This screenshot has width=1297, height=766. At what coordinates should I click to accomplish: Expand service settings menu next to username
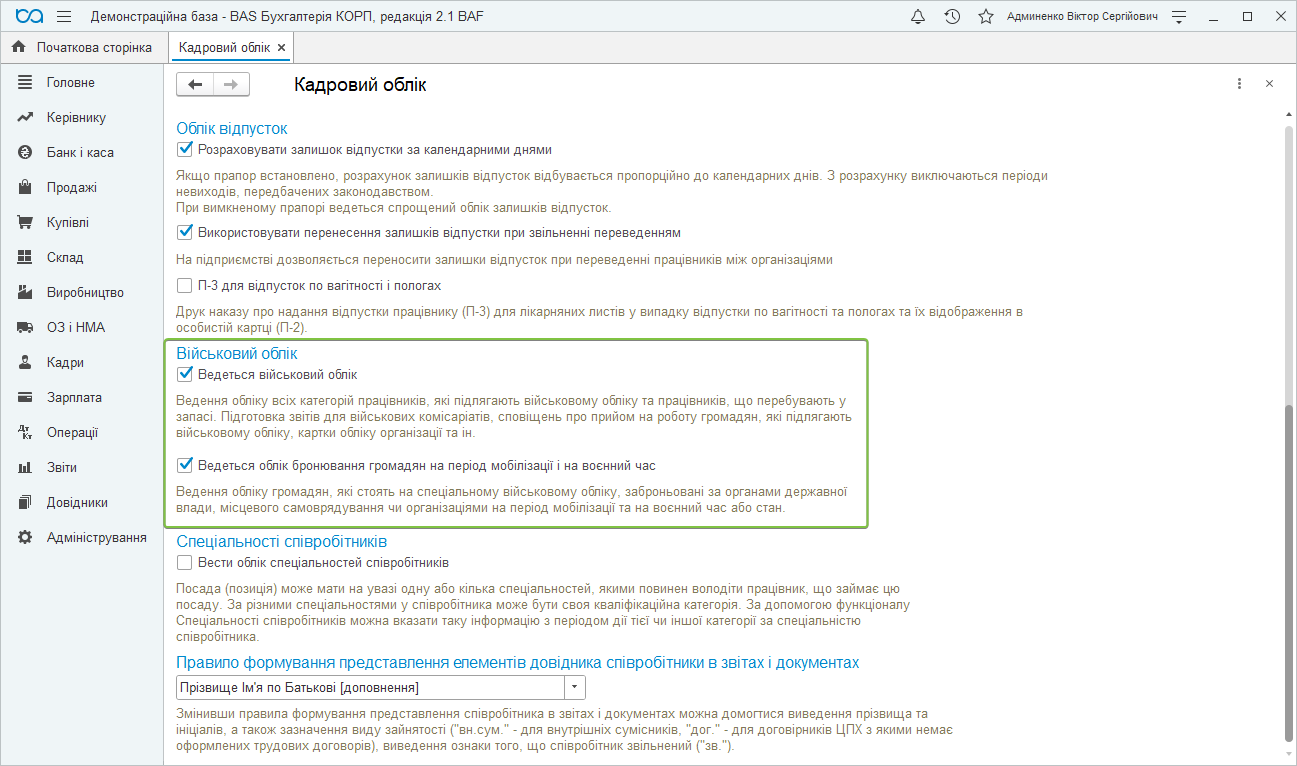(x=1180, y=17)
